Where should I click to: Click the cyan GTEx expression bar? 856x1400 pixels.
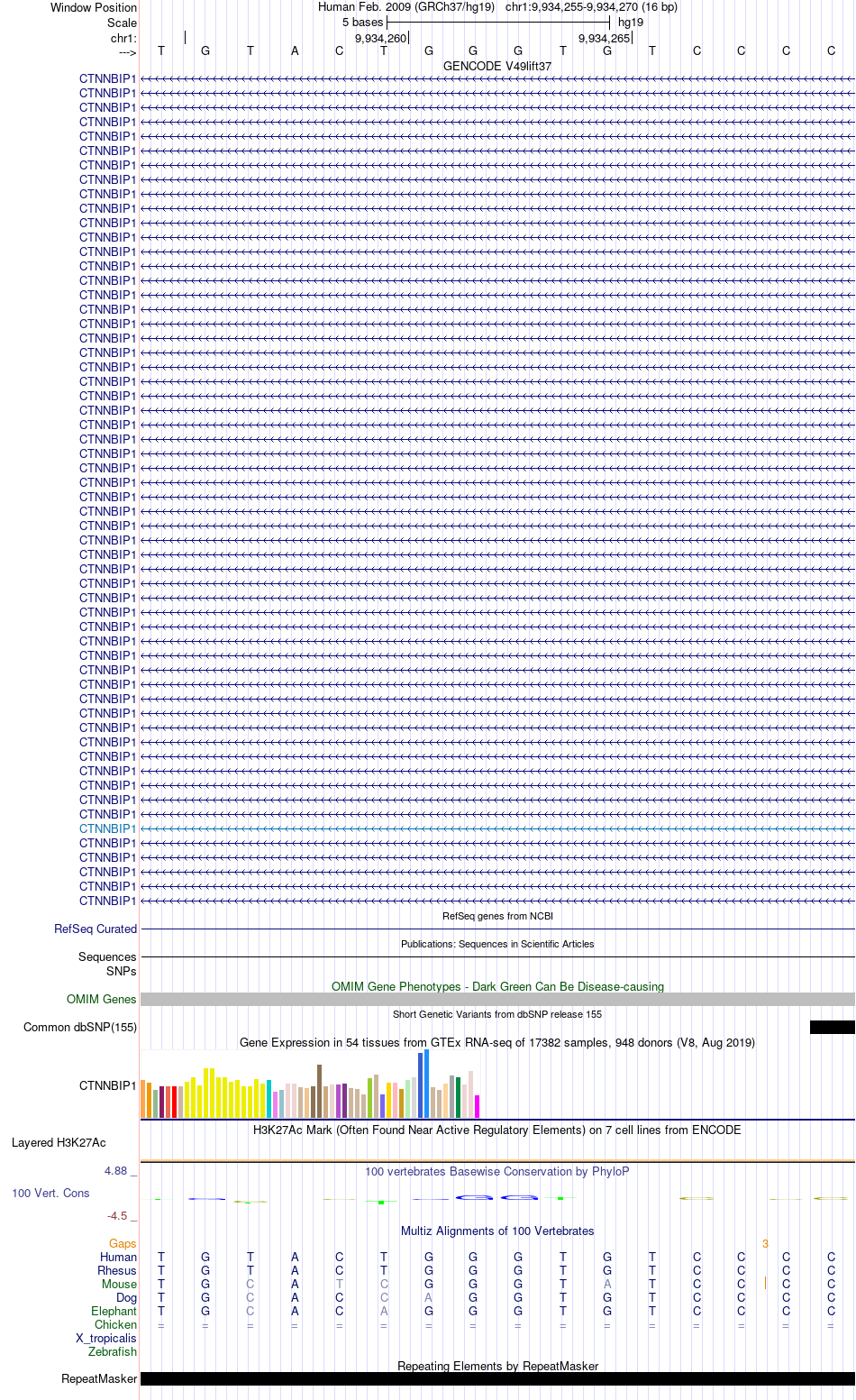point(269,1099)
